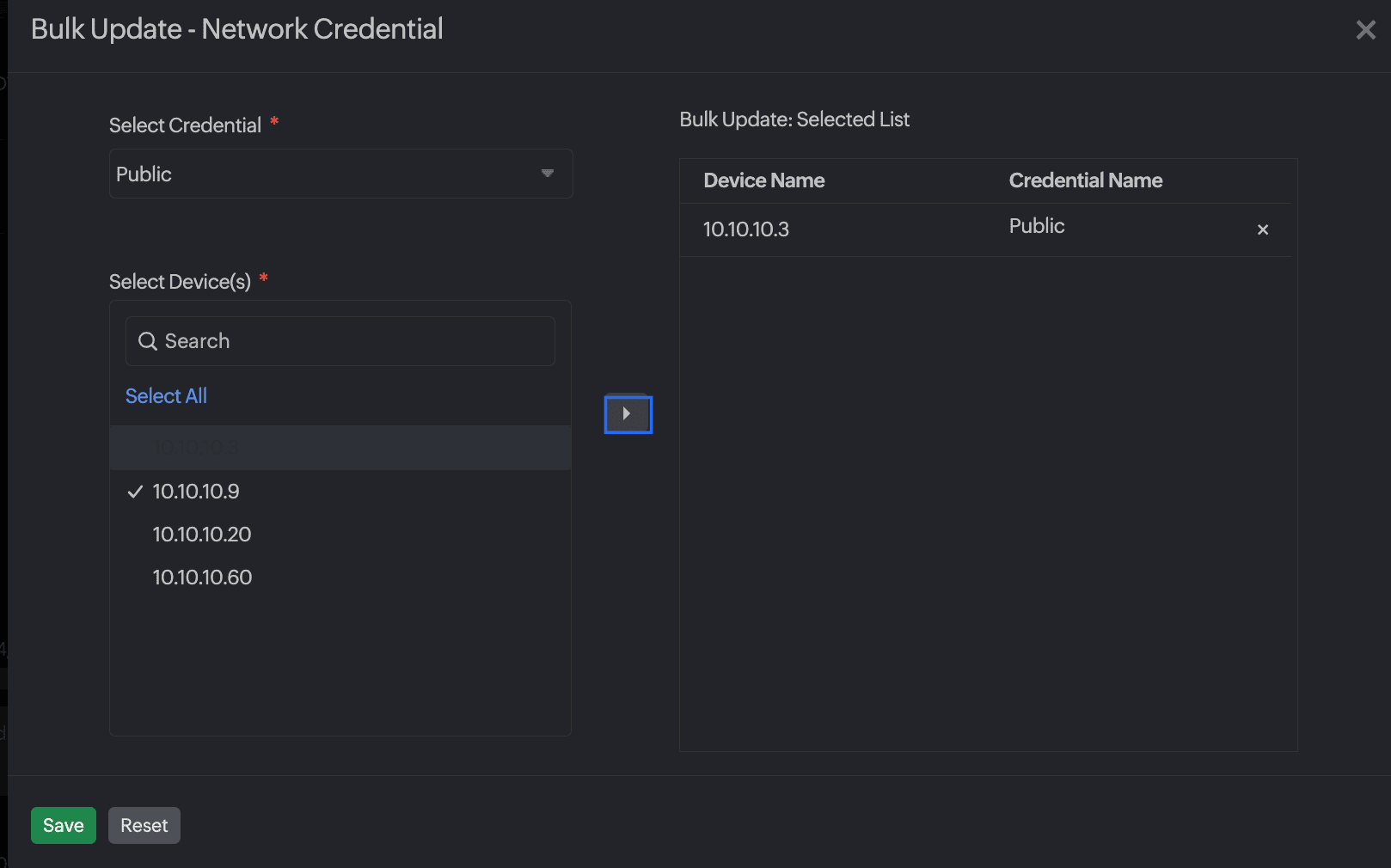Reset the bulk update form
The height and width of the screenshot is (868, 1391).
coord(144,825)
